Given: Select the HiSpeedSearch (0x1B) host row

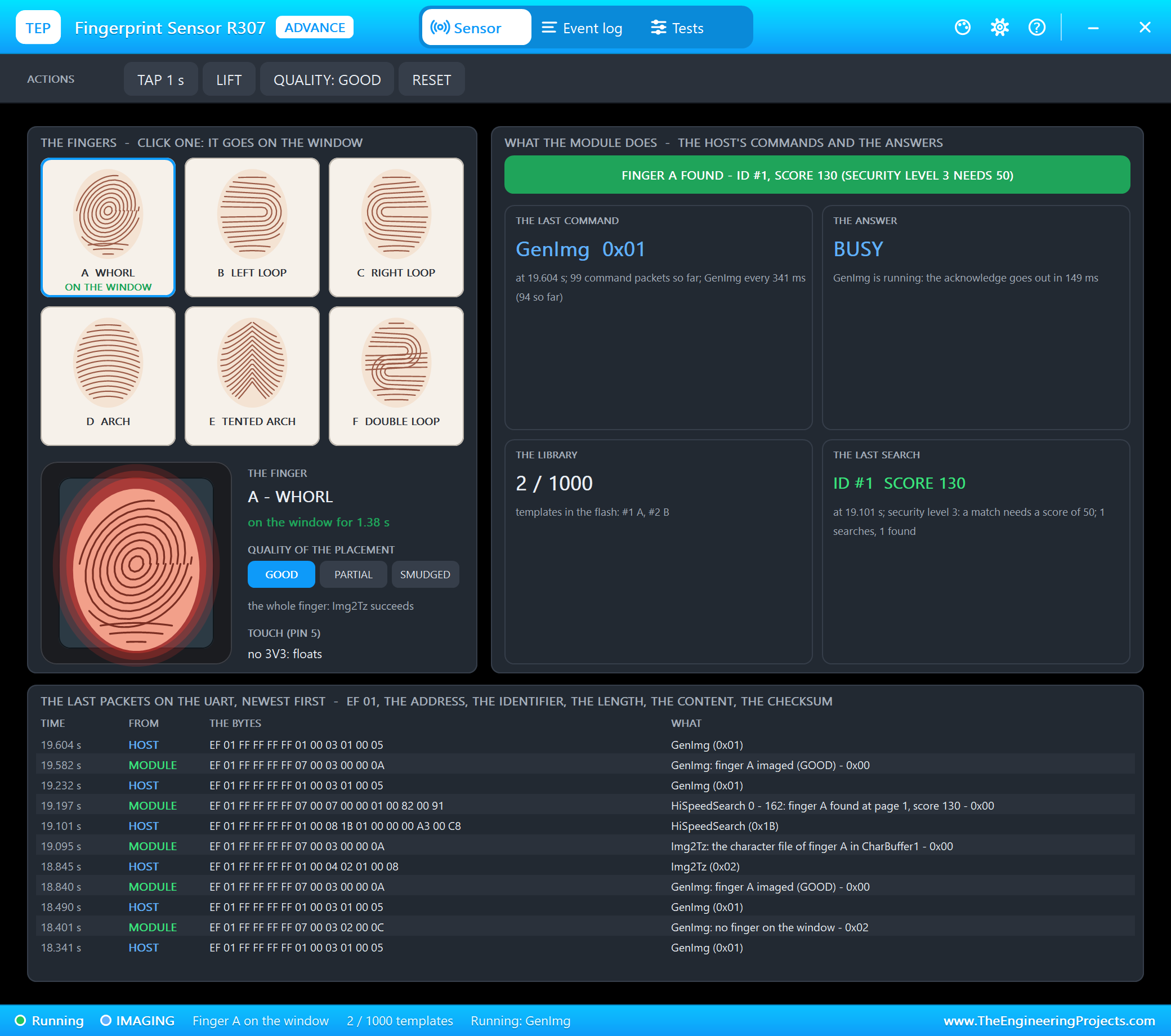Looking at the screenshot, I should coord(585,826).
